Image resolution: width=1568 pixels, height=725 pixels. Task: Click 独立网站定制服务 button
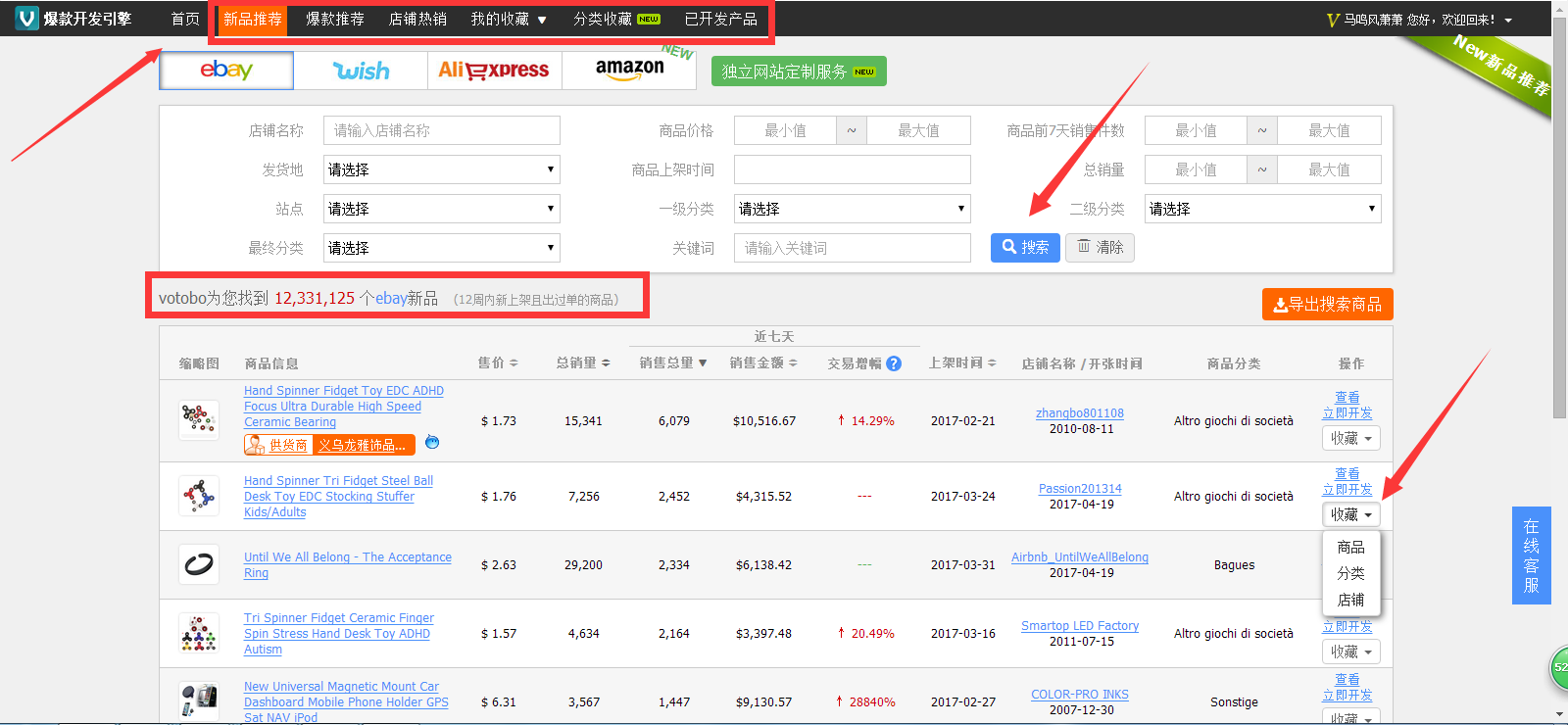(x=799, y=72)
